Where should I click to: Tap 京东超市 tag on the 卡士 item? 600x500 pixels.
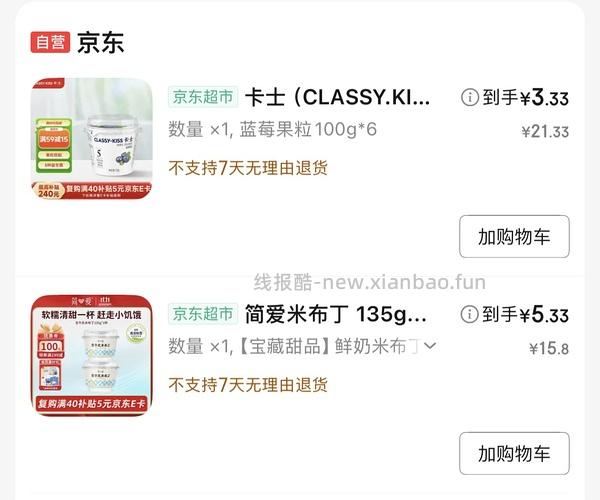[x=203, y=97]
